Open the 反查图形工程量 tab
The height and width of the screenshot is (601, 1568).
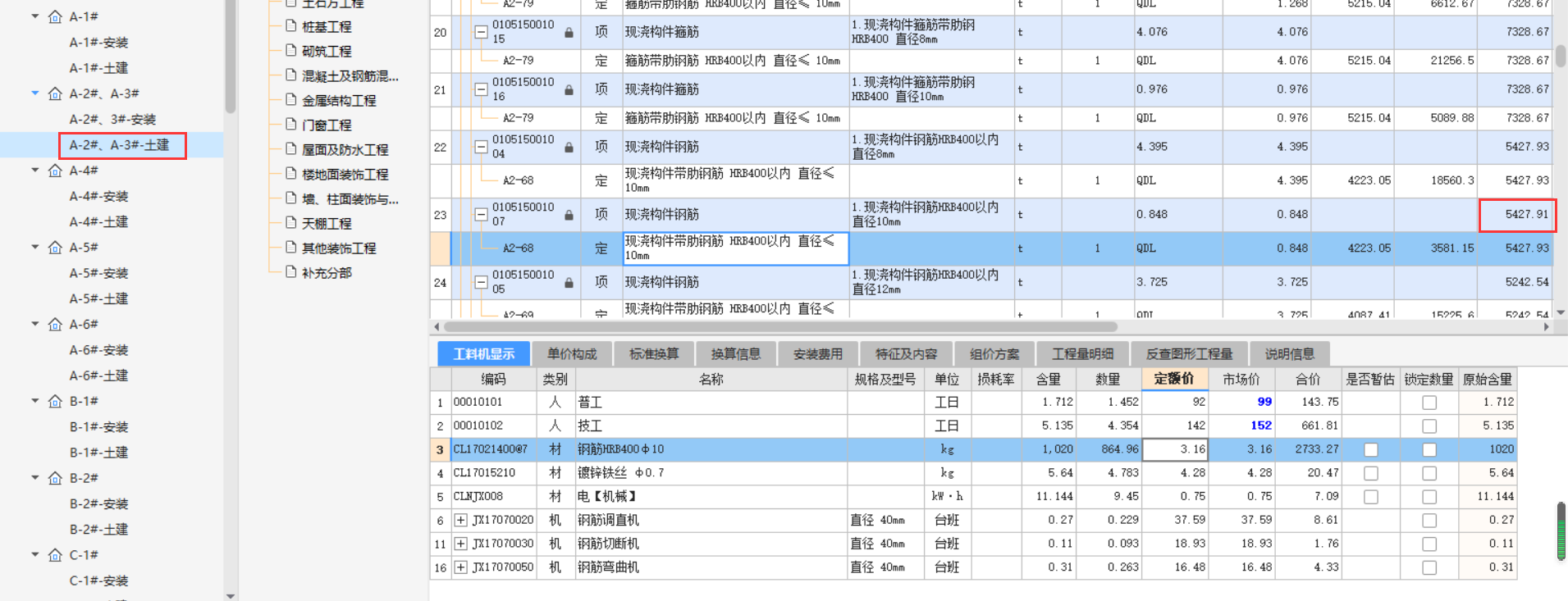pyautogui.click(x=1189, y=353)
